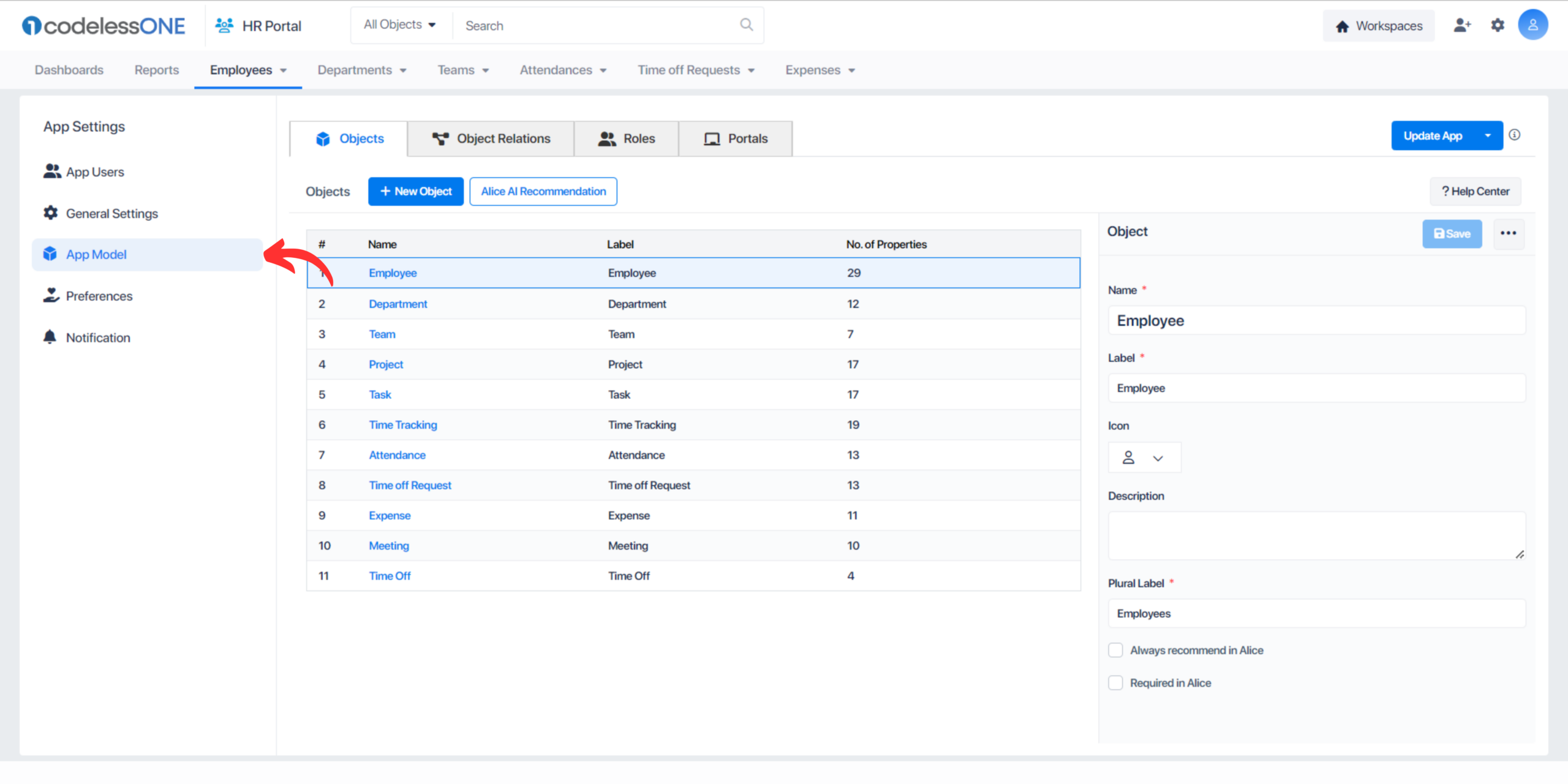Open the Time Off object link
Image resolution: width=1568 pixels, height=784 pixels.
(x=390, y=576)
